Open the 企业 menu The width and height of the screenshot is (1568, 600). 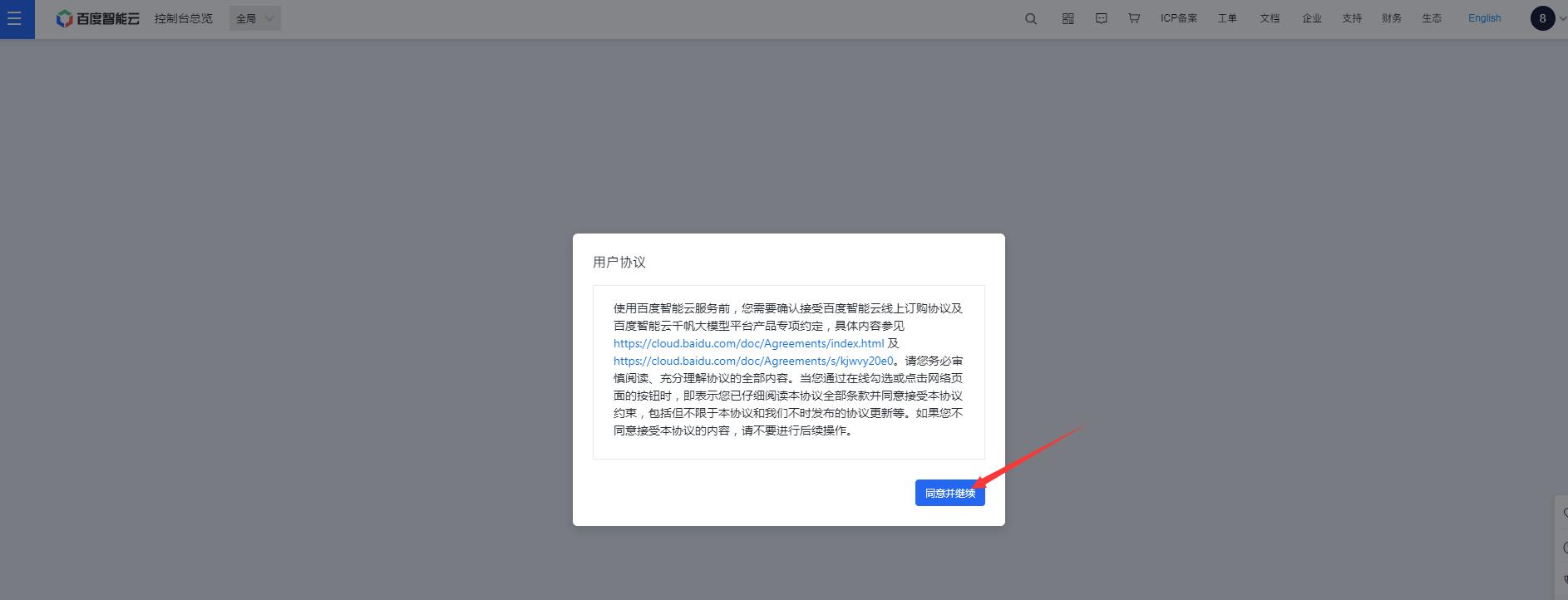(x=1312, y=18)
